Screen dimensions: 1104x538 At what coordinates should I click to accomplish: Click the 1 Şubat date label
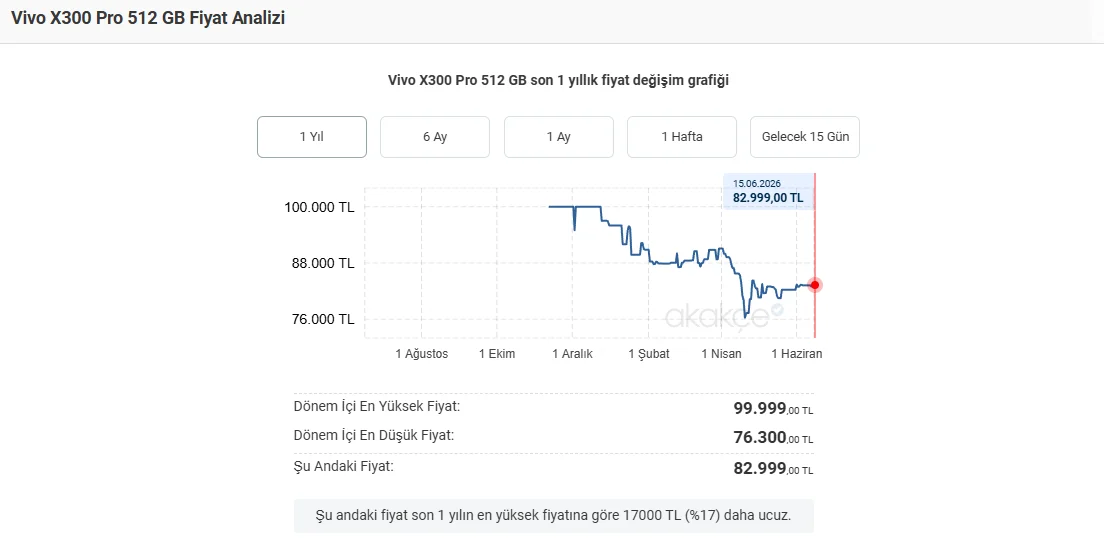tap(649, 354)
